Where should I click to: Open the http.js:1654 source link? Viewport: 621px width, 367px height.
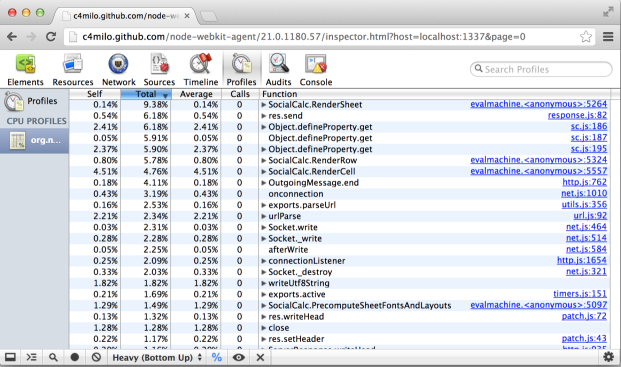(x=582, y=260)
